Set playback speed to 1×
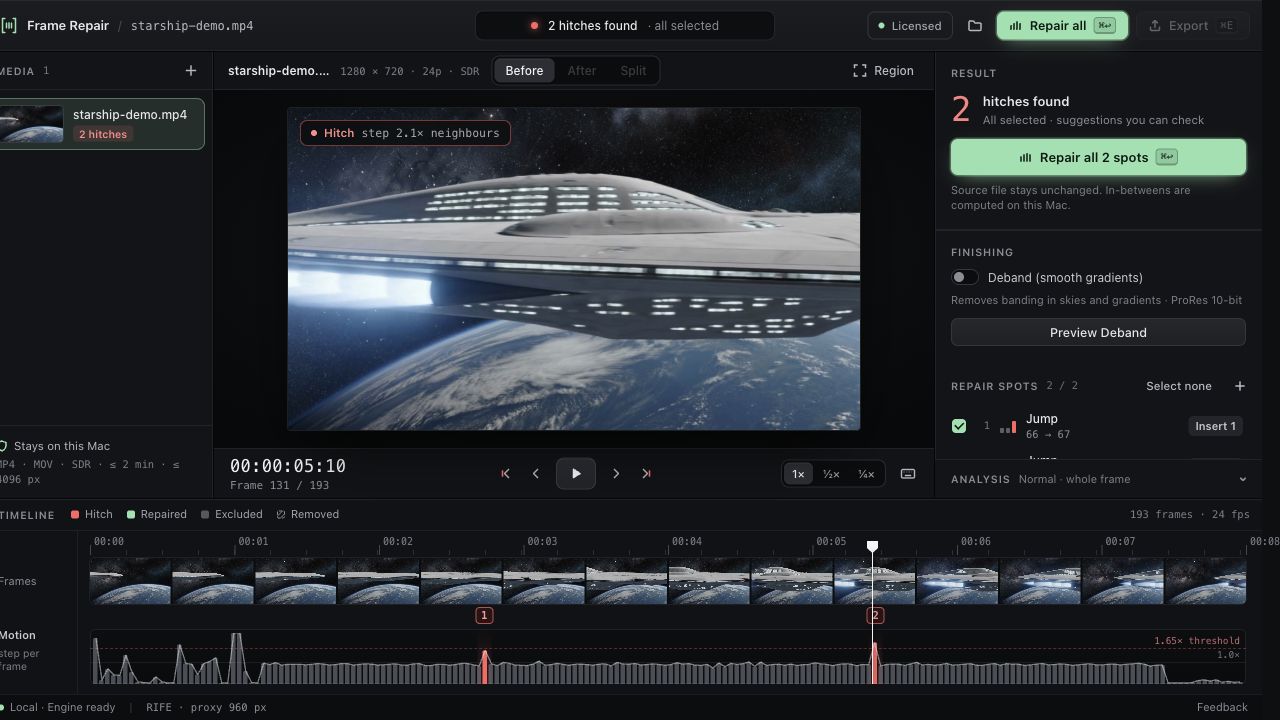The image size is (1280, 720). point(798,474)
